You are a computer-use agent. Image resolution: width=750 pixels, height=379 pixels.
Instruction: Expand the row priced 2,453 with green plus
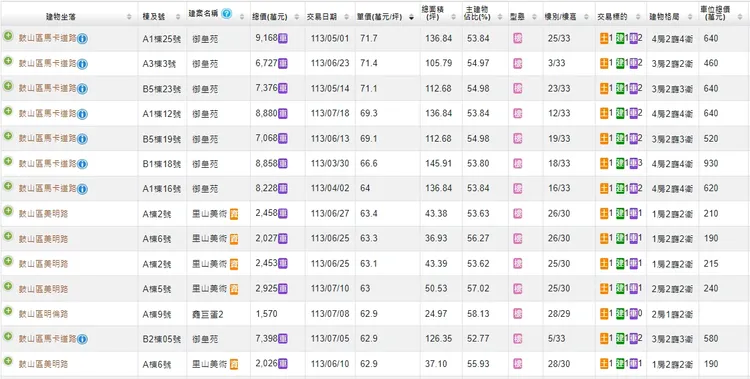pyautogui.click(x=8, y=261)
